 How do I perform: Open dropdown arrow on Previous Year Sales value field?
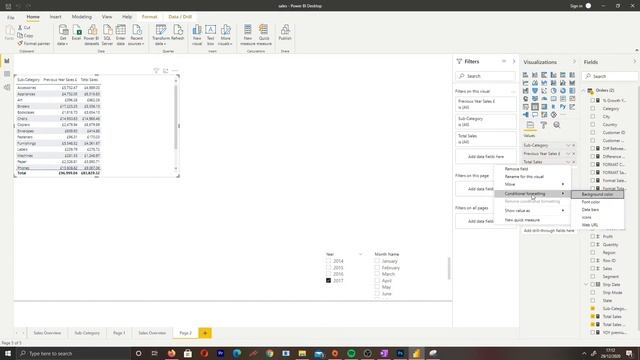coord(568,153)
